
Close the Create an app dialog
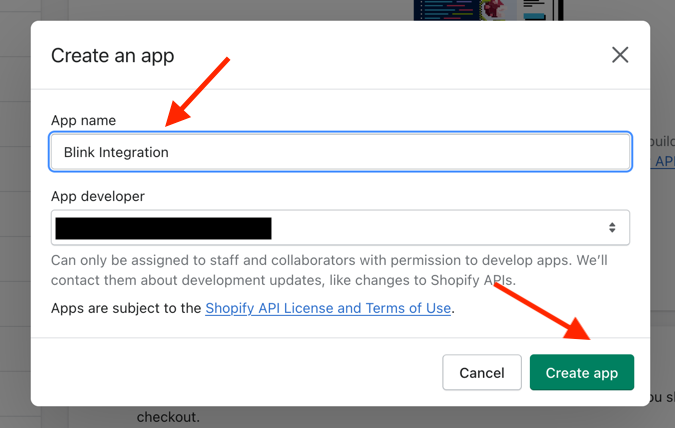pyautogui.click(x=620, y=55)
